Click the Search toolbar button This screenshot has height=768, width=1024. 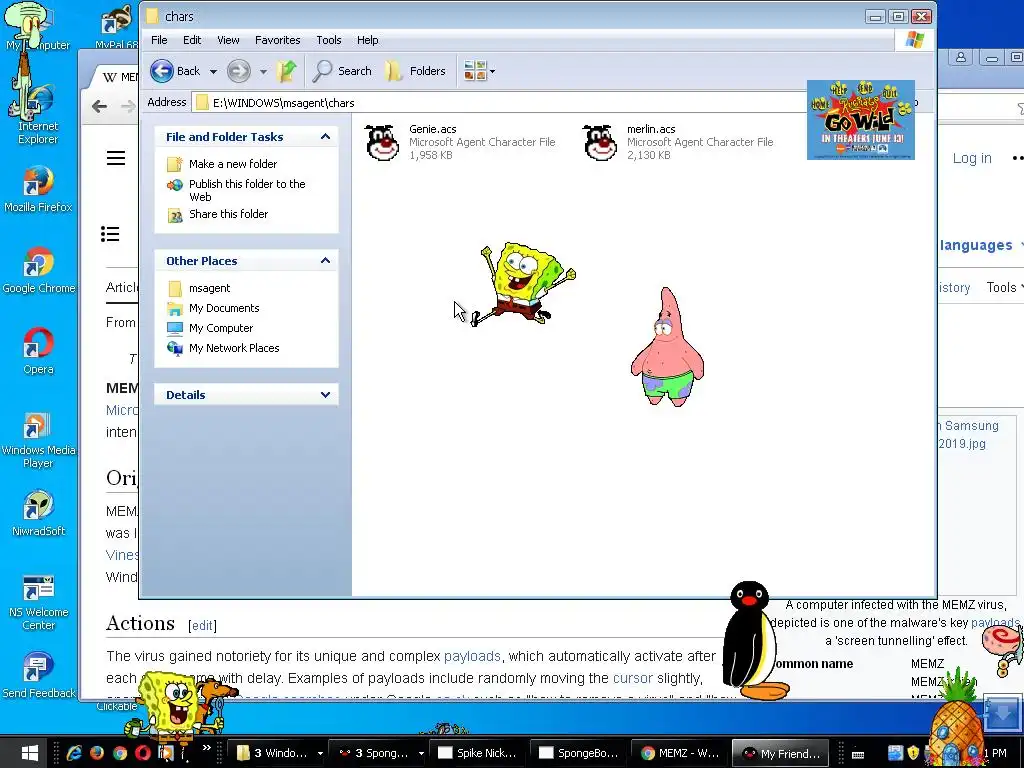click(x=342, y=71)
